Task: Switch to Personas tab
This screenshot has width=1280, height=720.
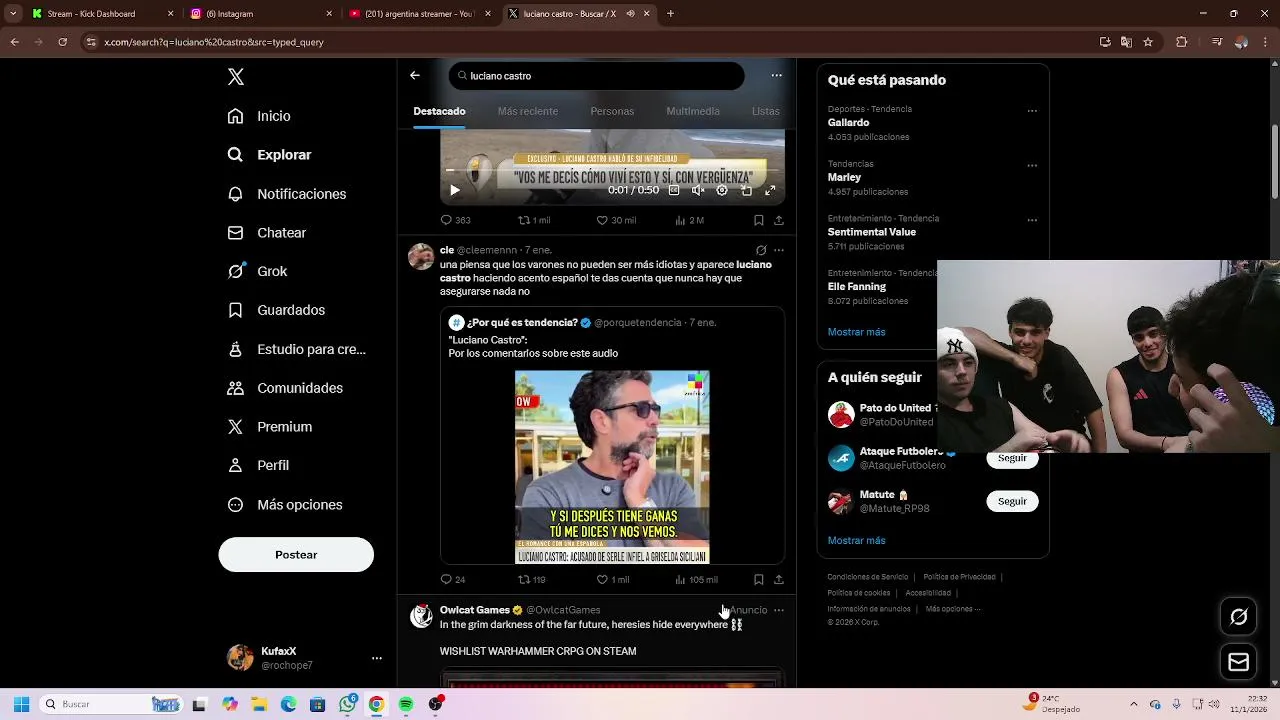Action: click(x=612, y=111)
